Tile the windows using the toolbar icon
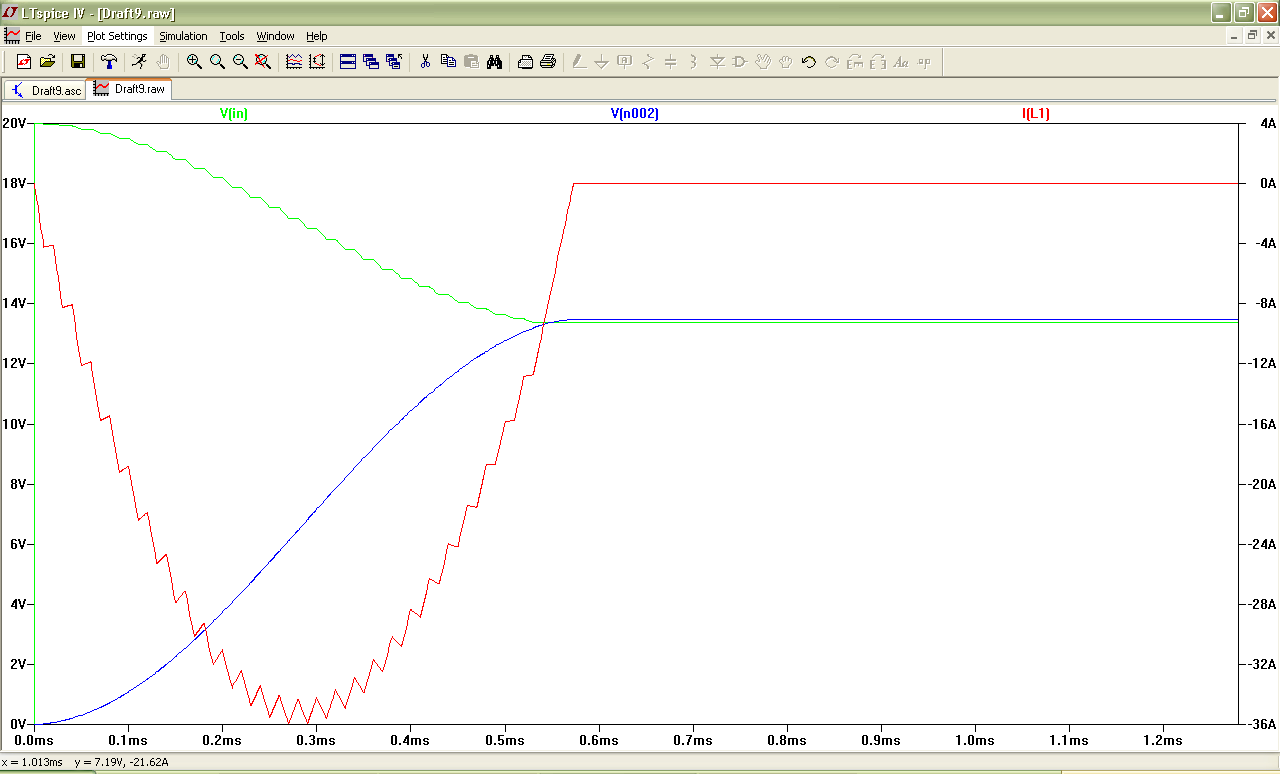The image size is (1280, 774). pos(348,62)
